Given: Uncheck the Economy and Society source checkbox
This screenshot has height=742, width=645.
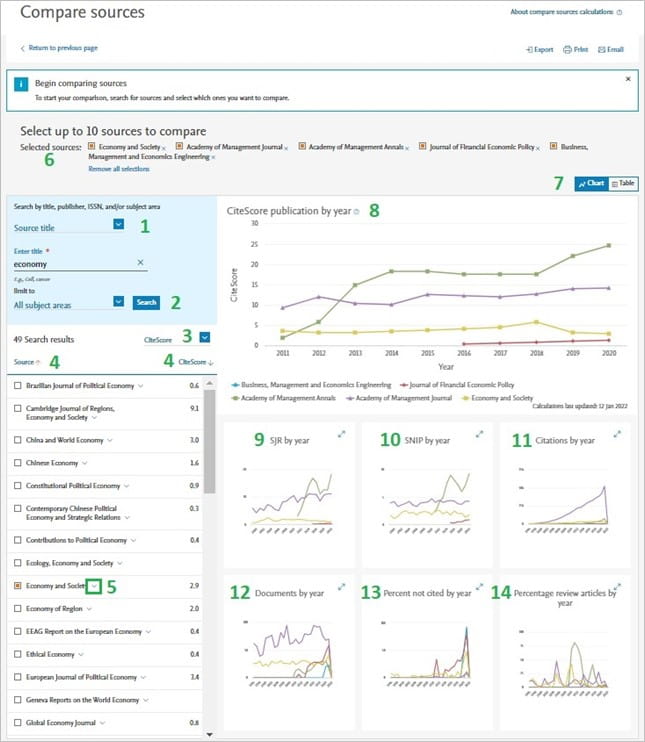Looking at the screenshot, I should coord(18,586).
